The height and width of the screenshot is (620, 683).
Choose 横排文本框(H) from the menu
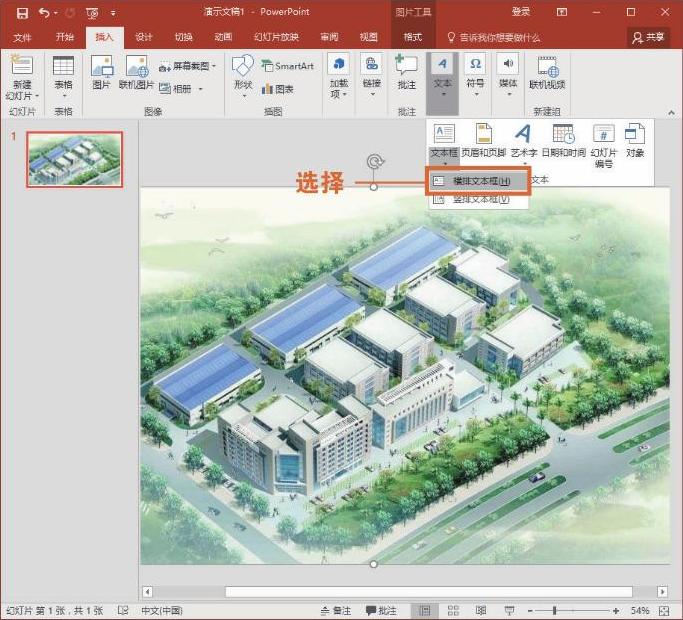tap(478, 180)
